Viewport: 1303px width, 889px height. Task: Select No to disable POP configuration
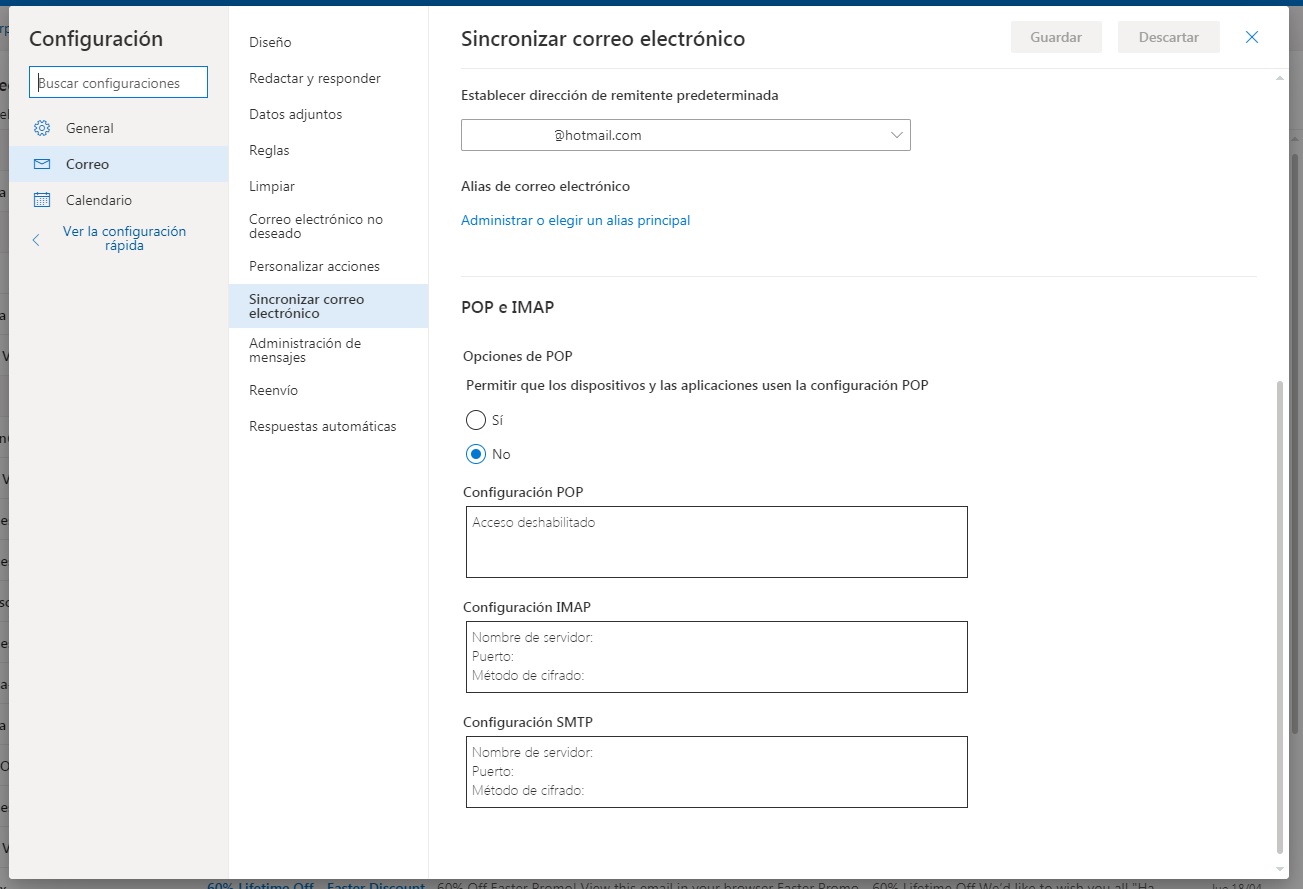[476, 454]
